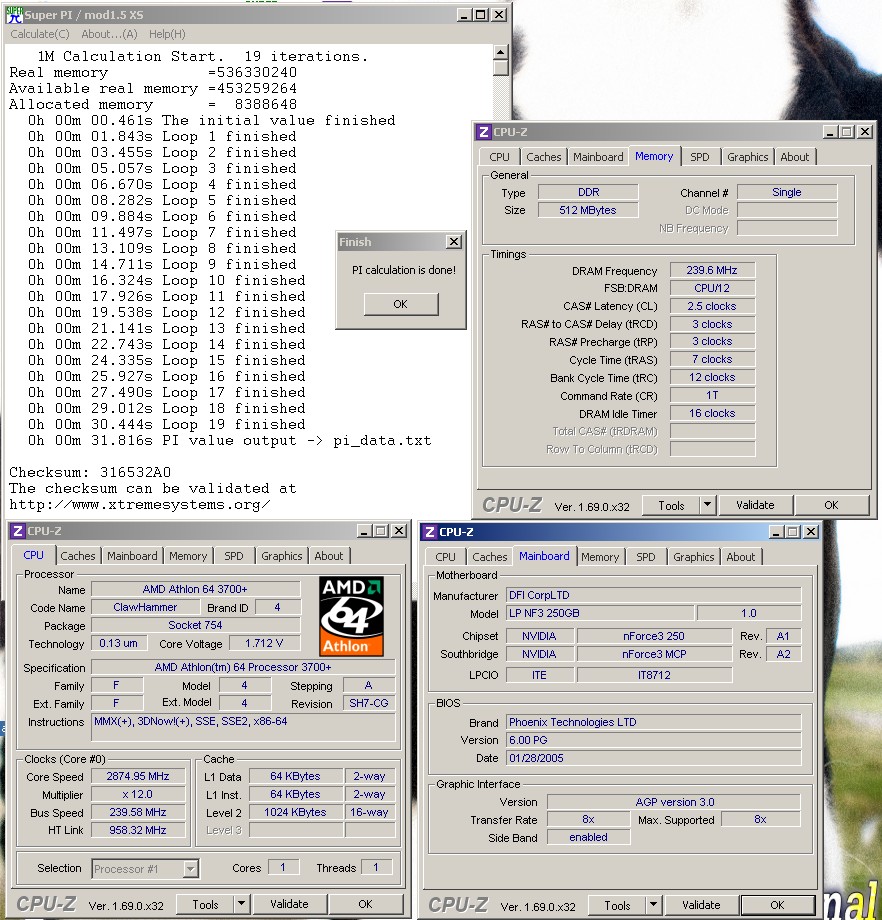Viewport: 882px width, 920px height.
Task: Click Validate in Memory window
Action: tap(755, 505)
